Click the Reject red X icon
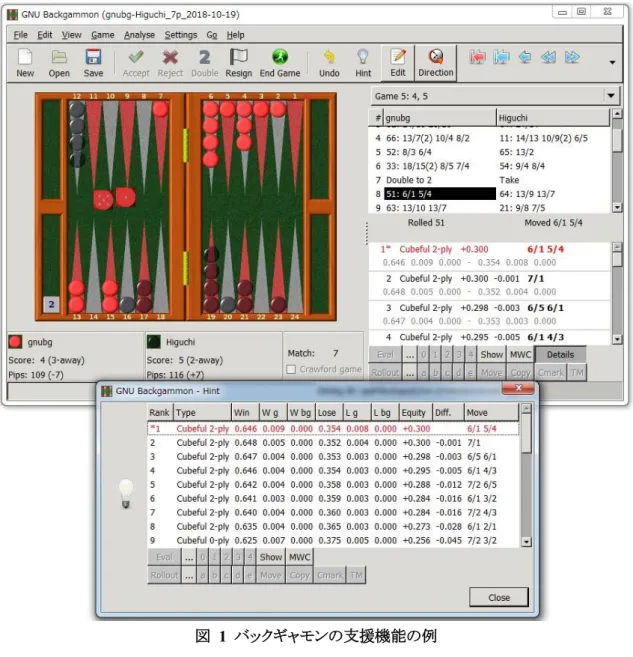 pos(170,63)
